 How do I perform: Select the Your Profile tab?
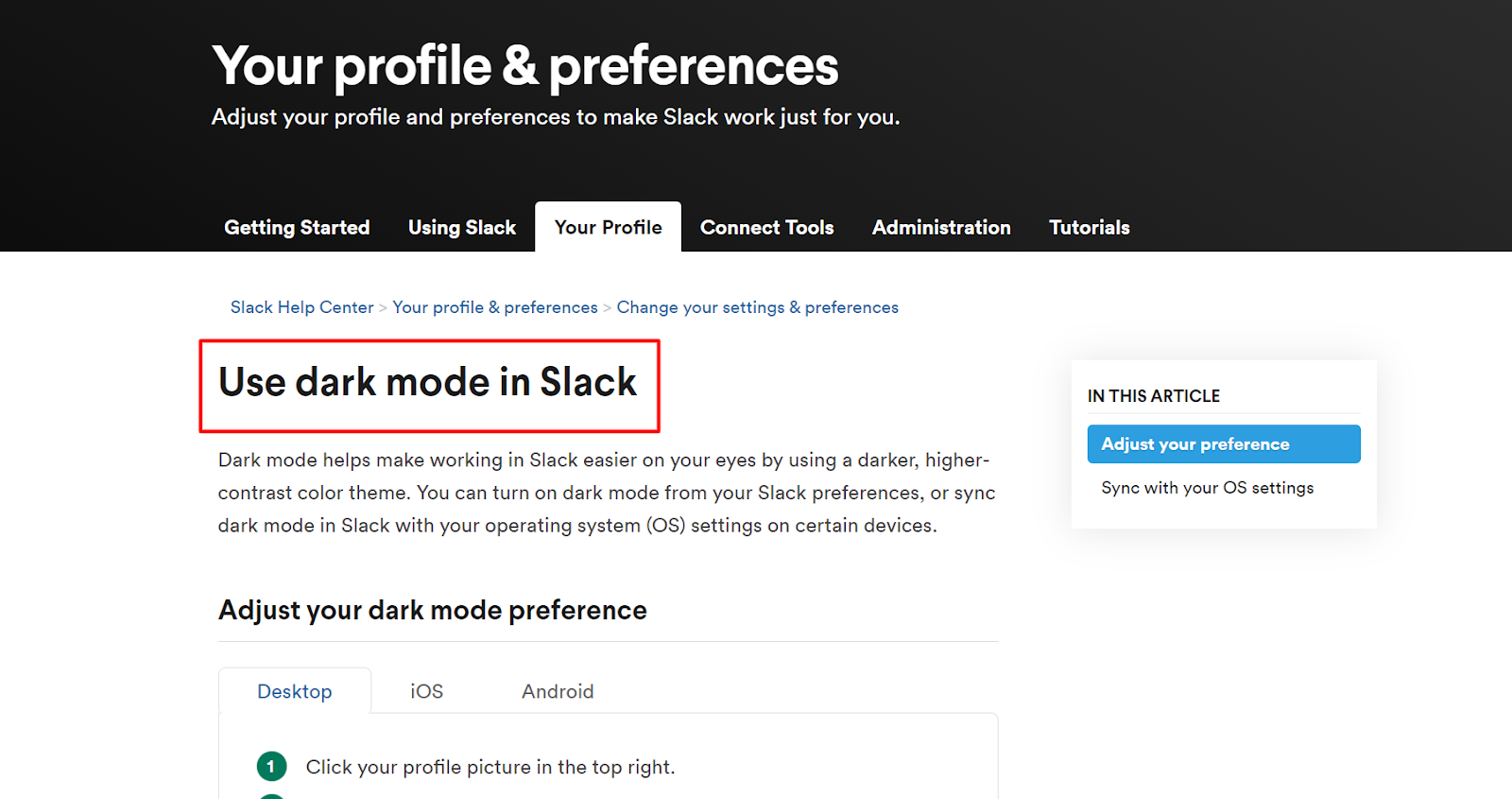pyautogui.click(x=608, y=228)
